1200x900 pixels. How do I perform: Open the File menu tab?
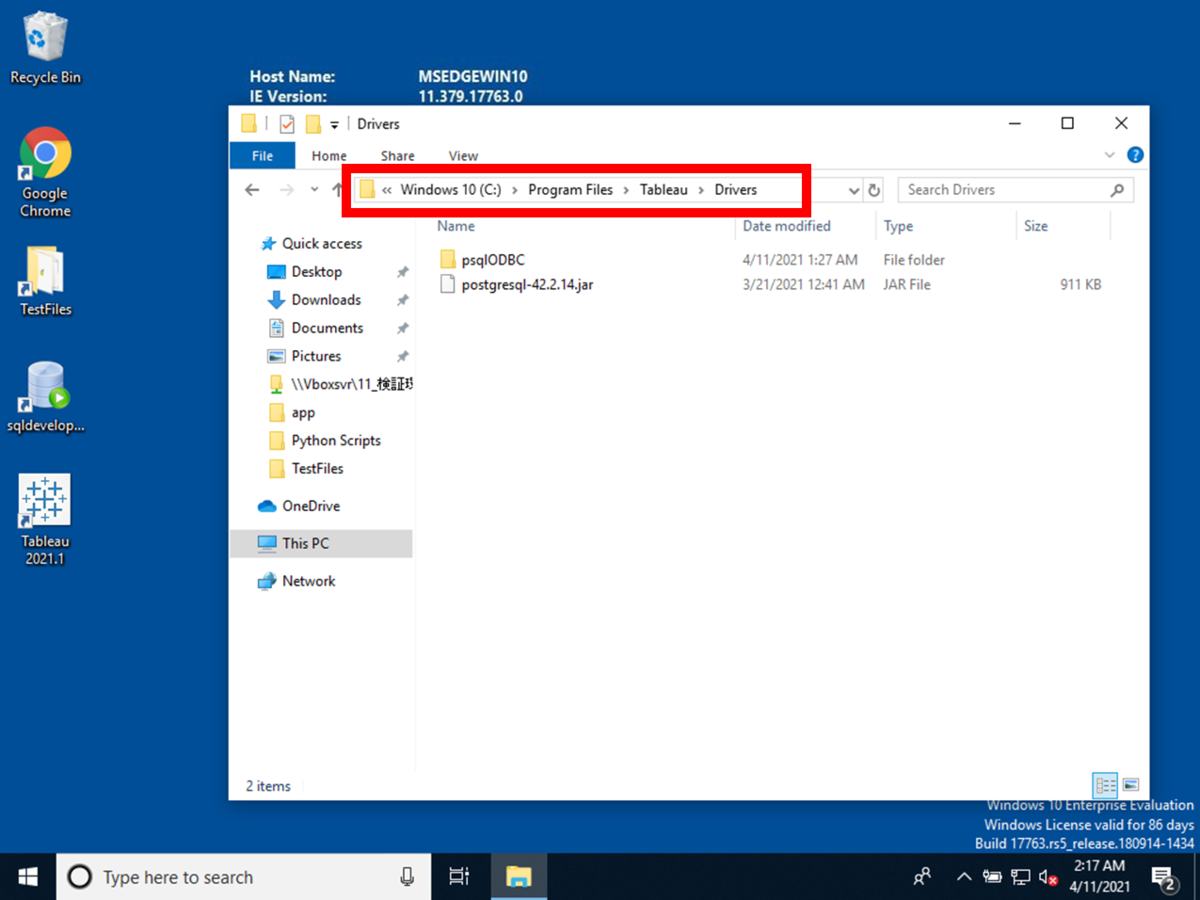(262, 156)
